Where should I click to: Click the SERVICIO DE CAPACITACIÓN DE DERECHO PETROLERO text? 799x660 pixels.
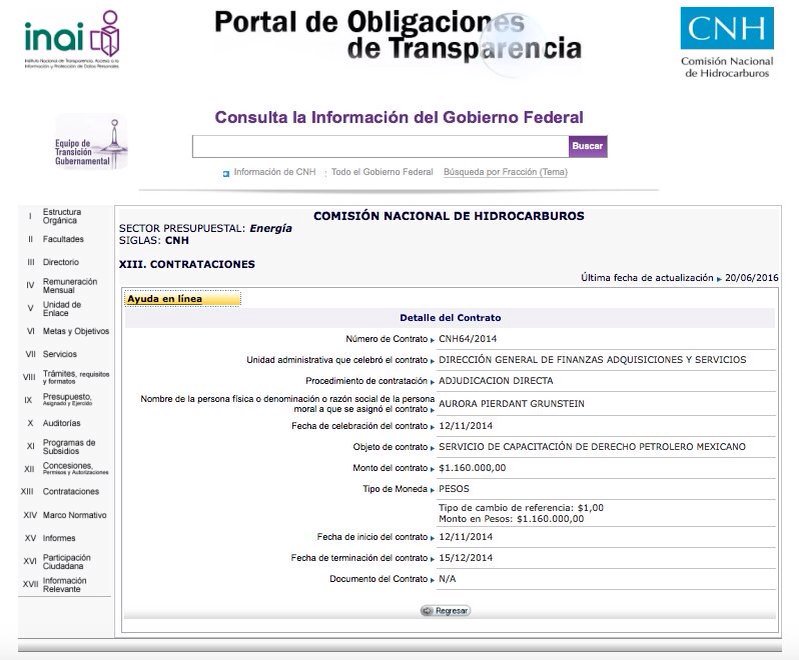[592, 447]
